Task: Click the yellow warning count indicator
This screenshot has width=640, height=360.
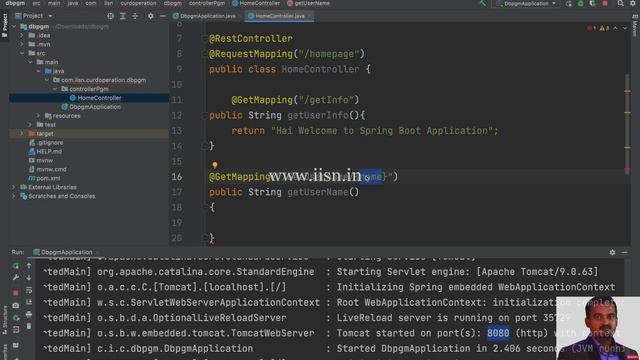Action: click(x=604, y=28)
